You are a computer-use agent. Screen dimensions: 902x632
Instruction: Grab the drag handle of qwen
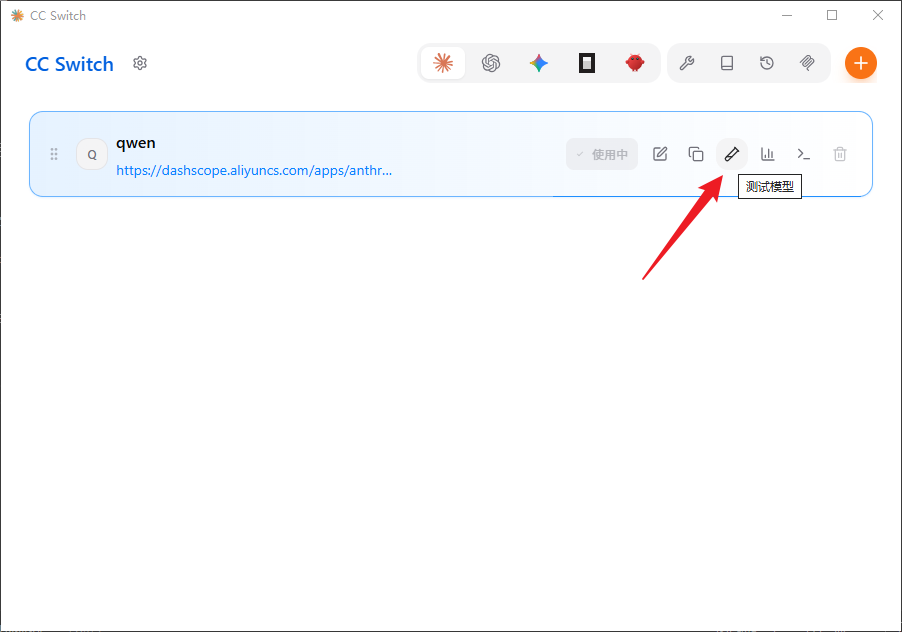point(54,154)
